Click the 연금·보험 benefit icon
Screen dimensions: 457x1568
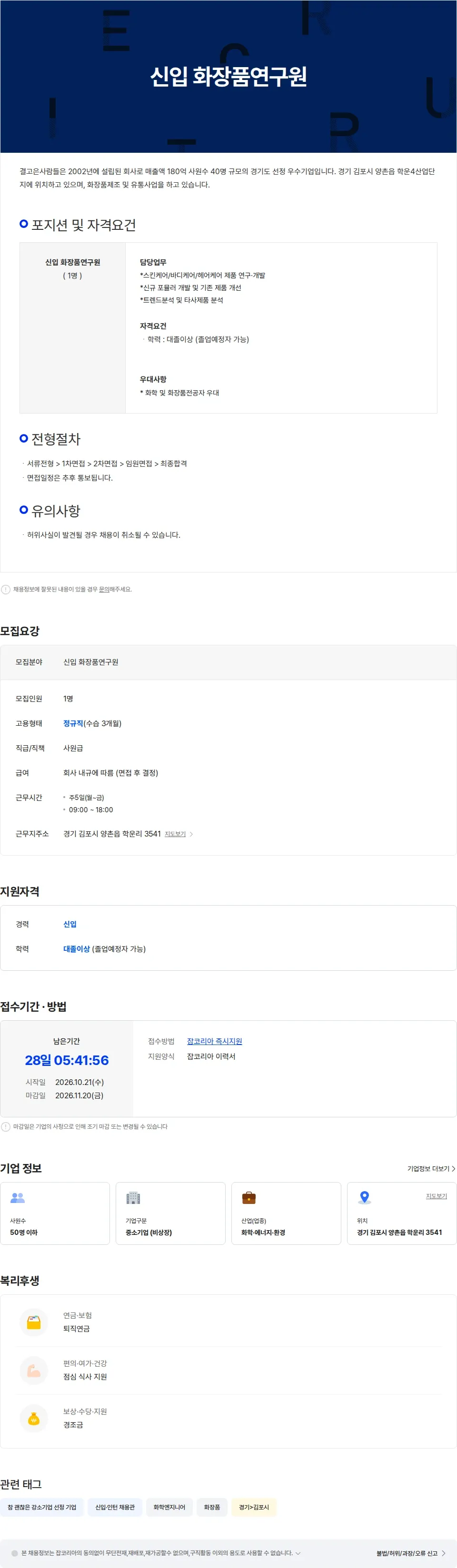click(34, 1322)
